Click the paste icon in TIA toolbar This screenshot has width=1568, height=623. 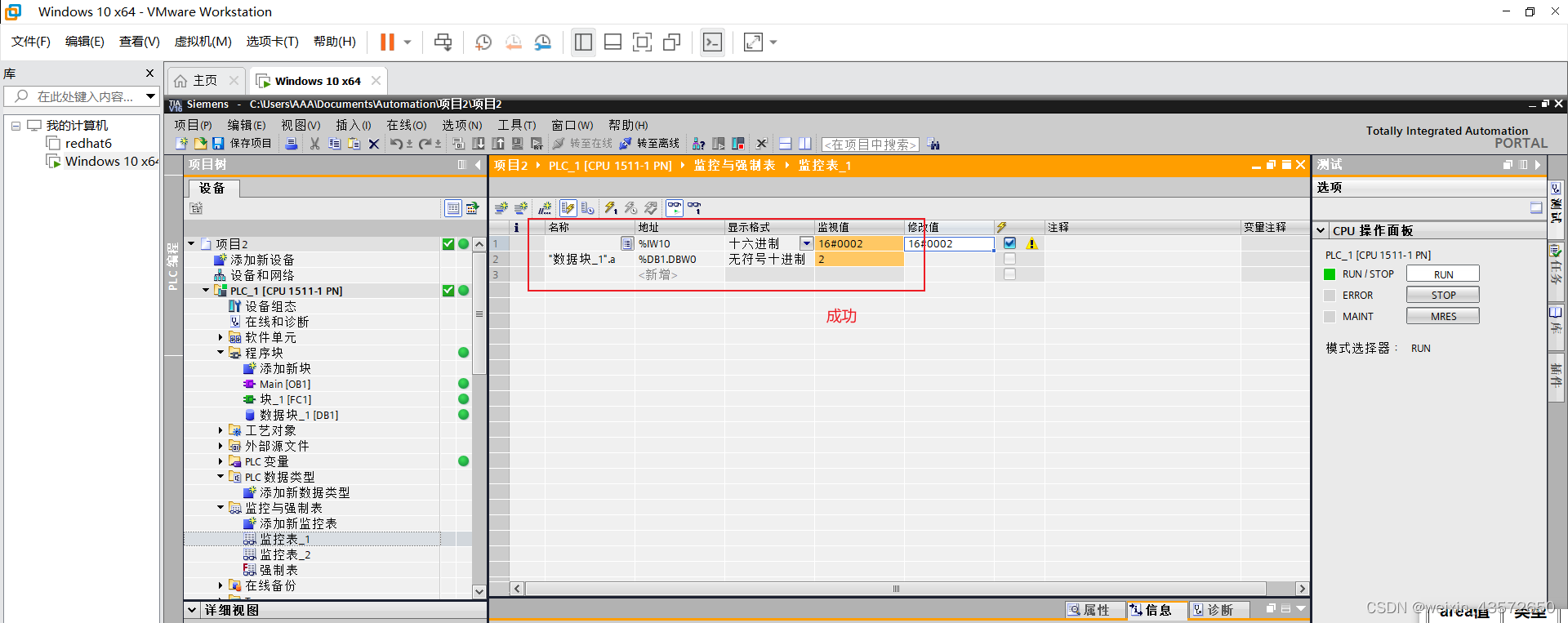click(354, 144)
